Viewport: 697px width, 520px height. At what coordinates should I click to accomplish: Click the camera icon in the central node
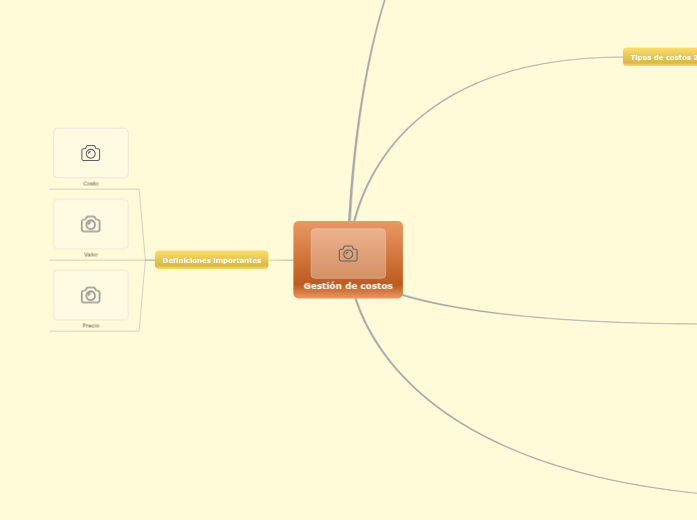[x=348, y=254]
